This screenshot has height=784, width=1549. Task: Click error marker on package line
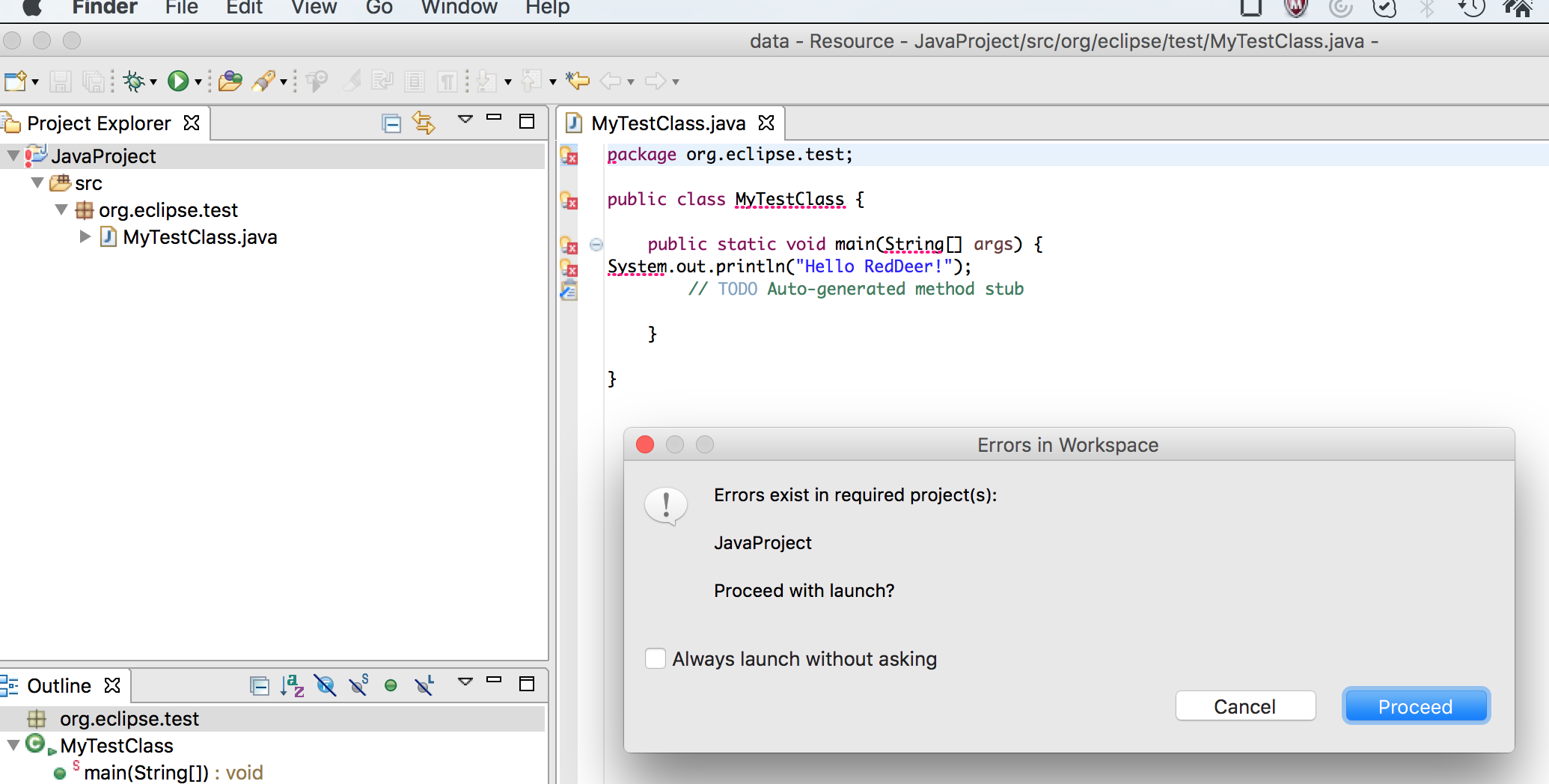569,155
